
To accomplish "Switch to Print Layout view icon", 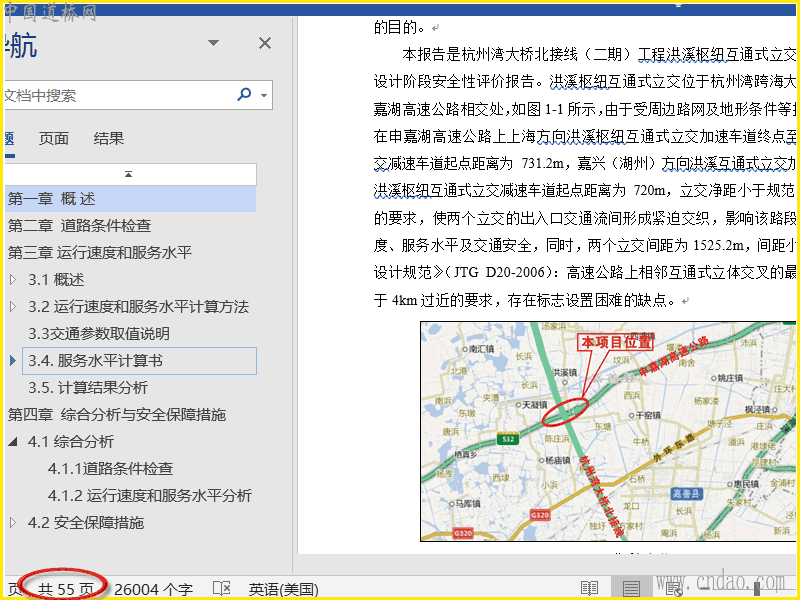I will tap(631, 588).
